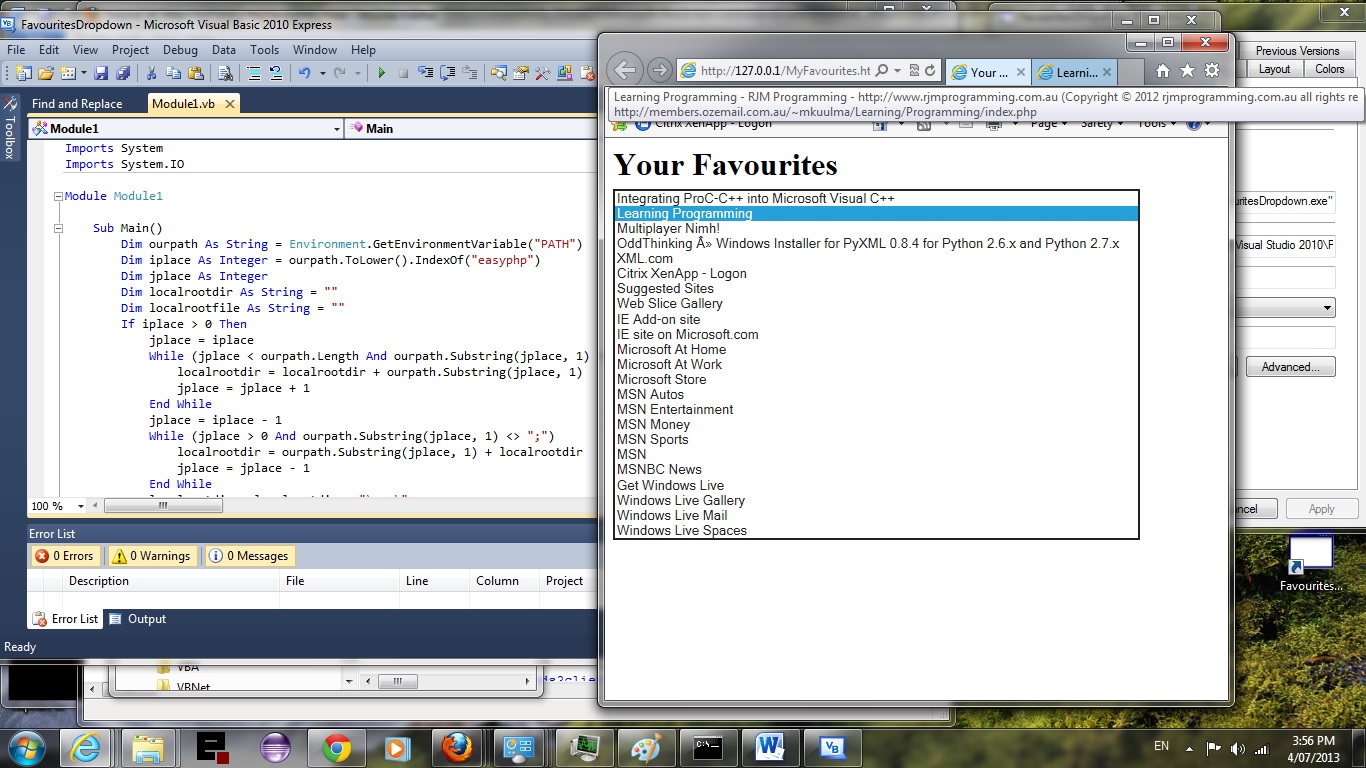Click the Stop Debugging square icon
The height and width of the screenshot is (768, 1366).
click(x=403, y=73)
